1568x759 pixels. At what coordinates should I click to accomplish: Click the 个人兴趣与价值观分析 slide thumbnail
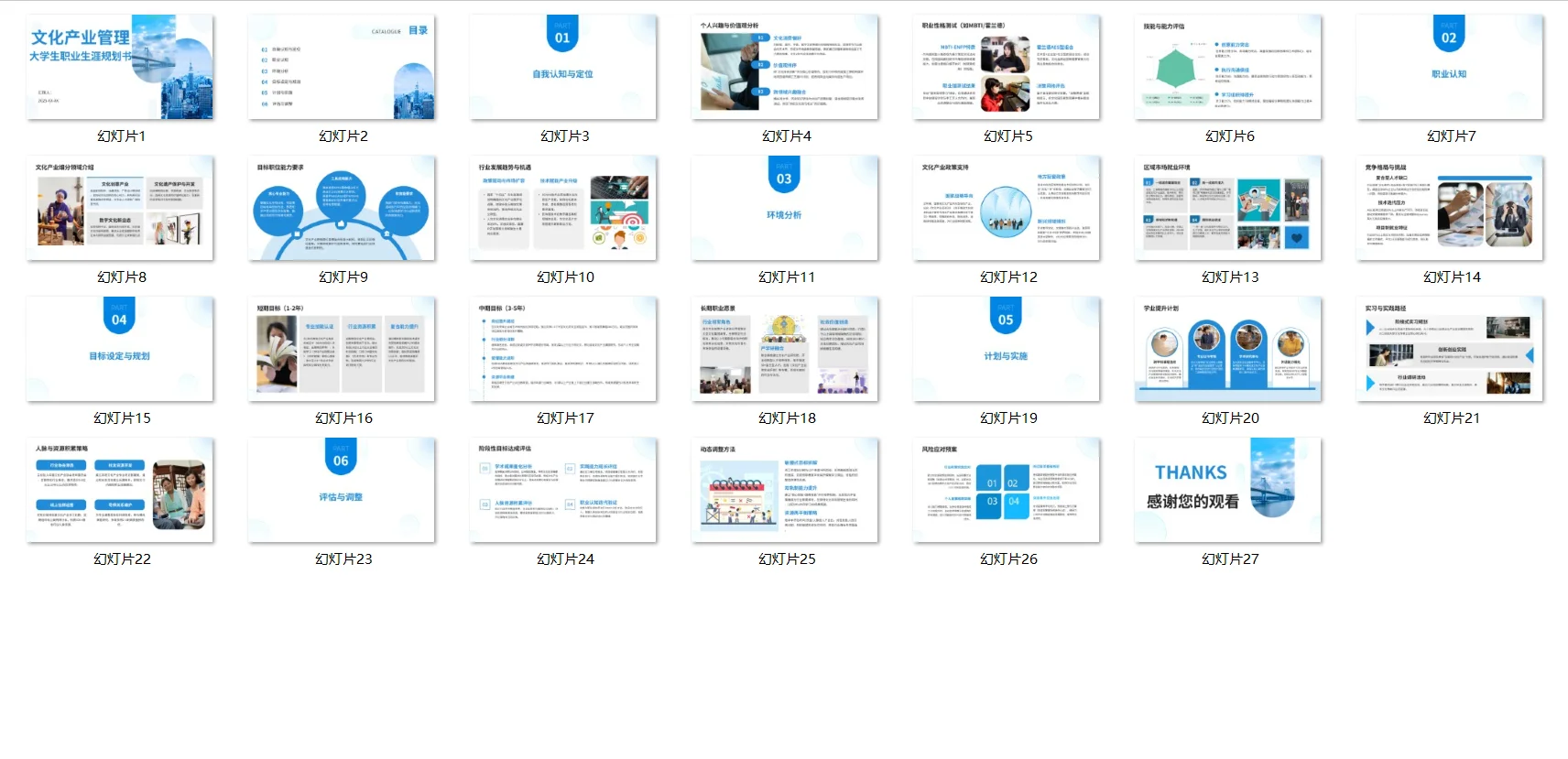(x=785, y=67)
